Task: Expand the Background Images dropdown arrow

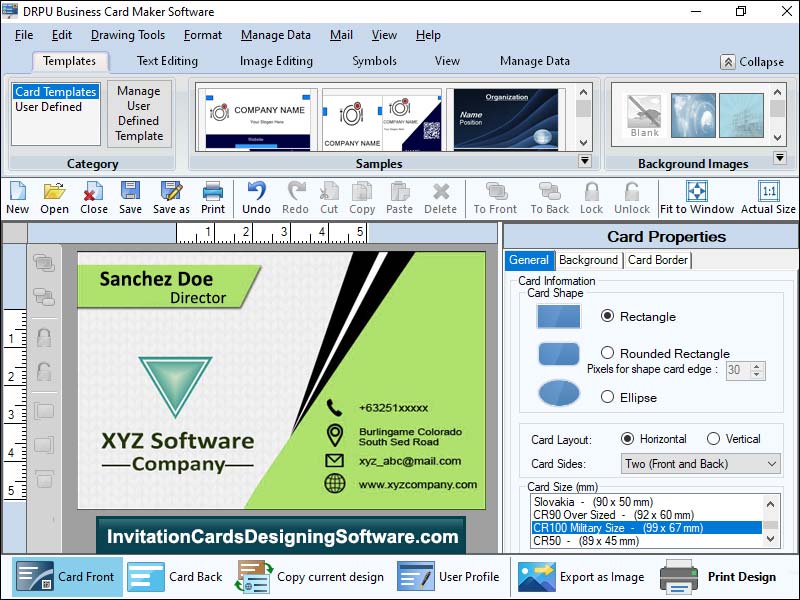Action: [779, 158]
